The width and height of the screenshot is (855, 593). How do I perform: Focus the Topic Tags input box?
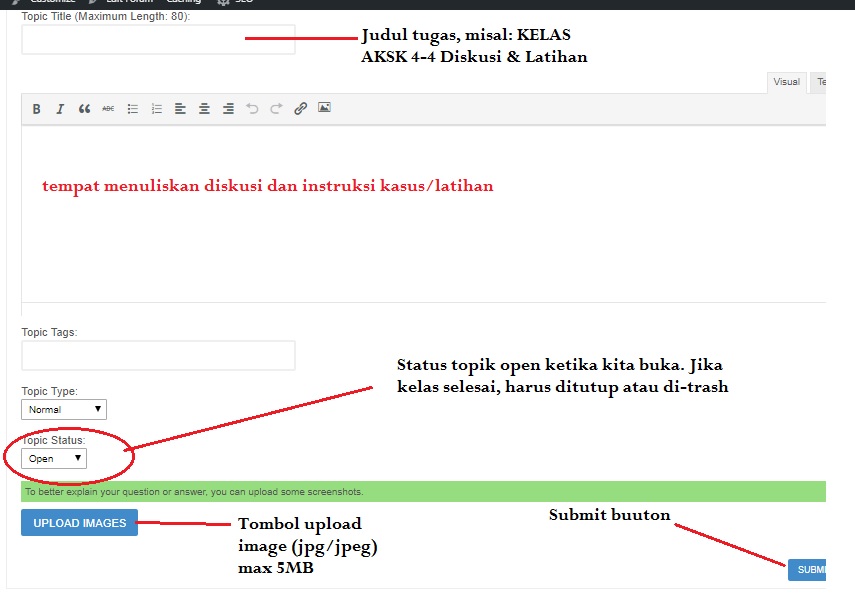tap(158, 356)
